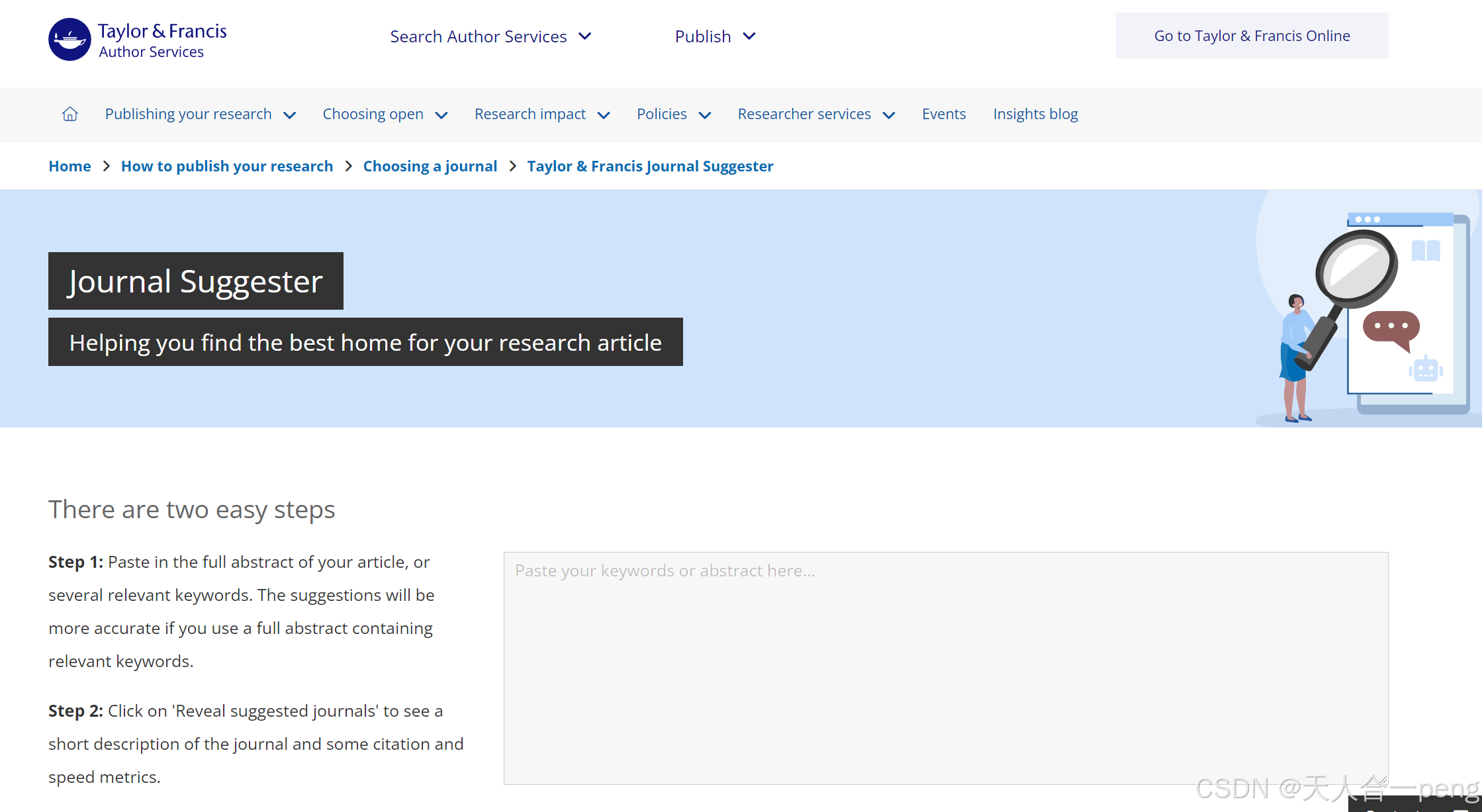Expand the Research impact menu
Image resolution: width=1482 pixels, height=812 pixels.
[530, 114]
